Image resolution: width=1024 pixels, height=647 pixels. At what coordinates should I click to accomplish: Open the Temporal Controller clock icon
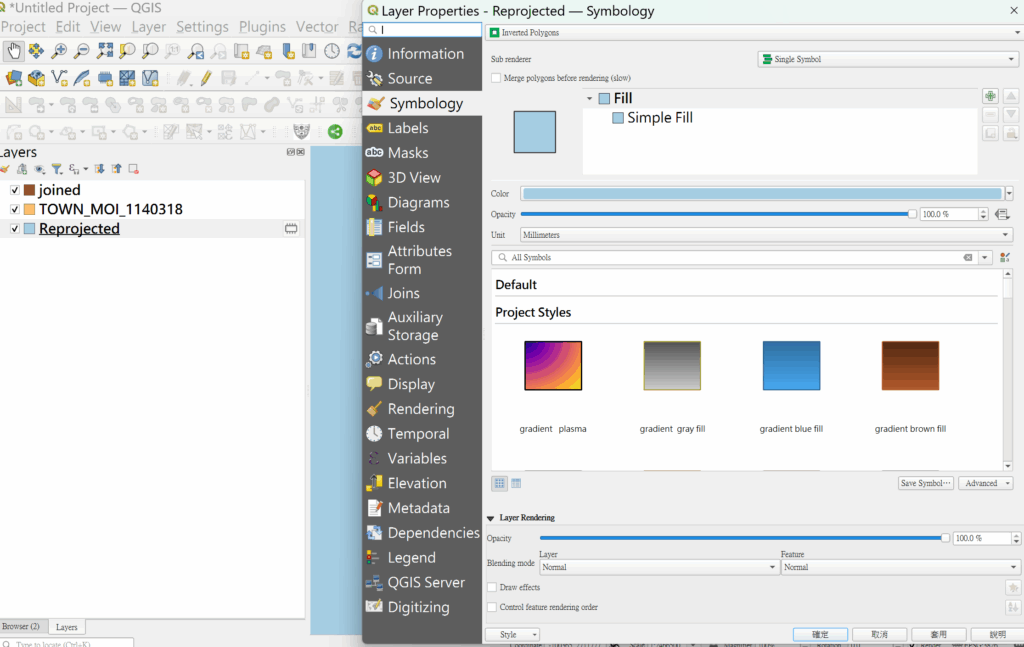332,51
